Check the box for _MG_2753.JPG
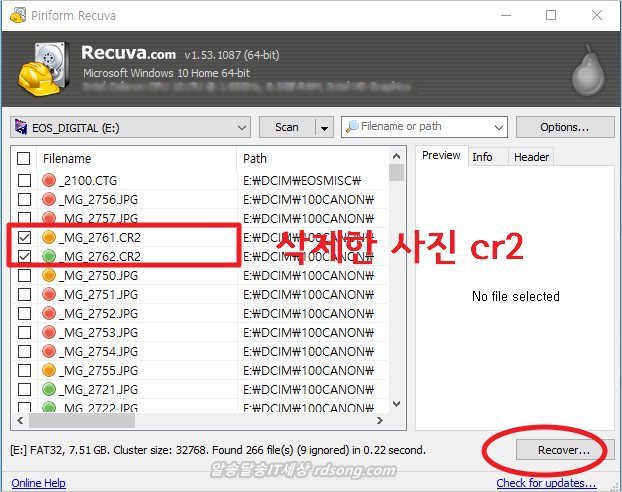Screen dimensions: 622x492 [x=25, y=332]
